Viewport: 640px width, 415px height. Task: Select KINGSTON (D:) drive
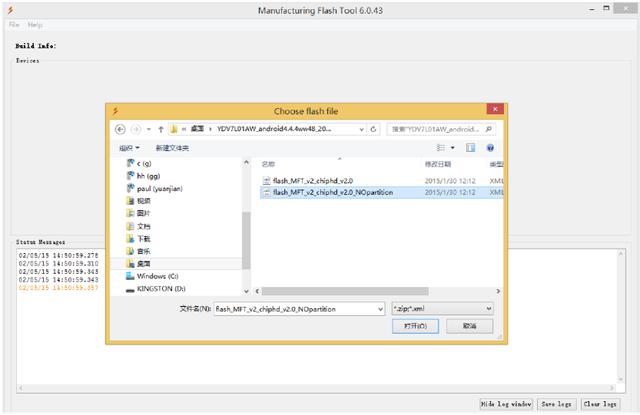(x=156, y=289)
